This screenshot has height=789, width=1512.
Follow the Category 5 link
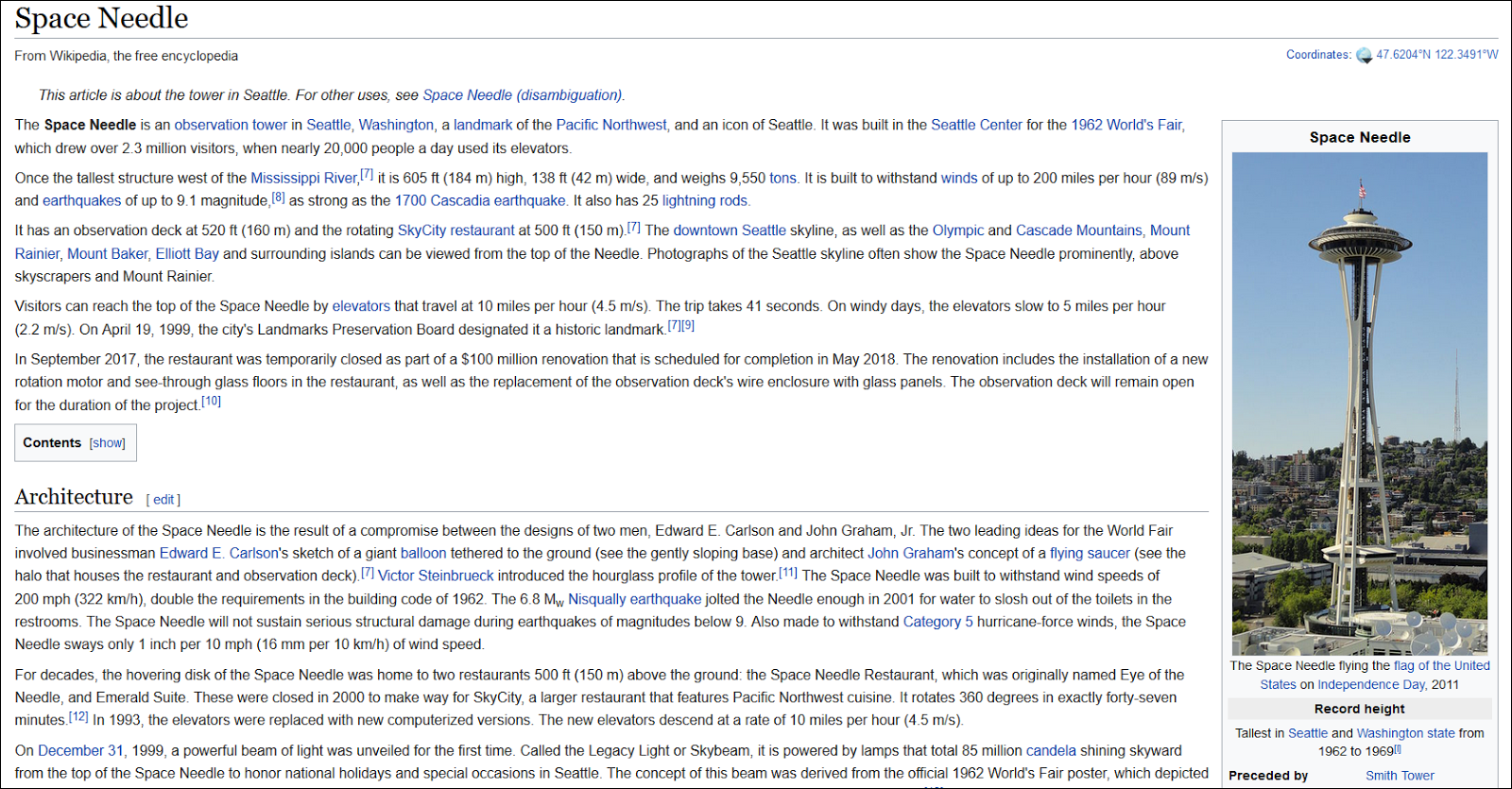pos(938,622)
